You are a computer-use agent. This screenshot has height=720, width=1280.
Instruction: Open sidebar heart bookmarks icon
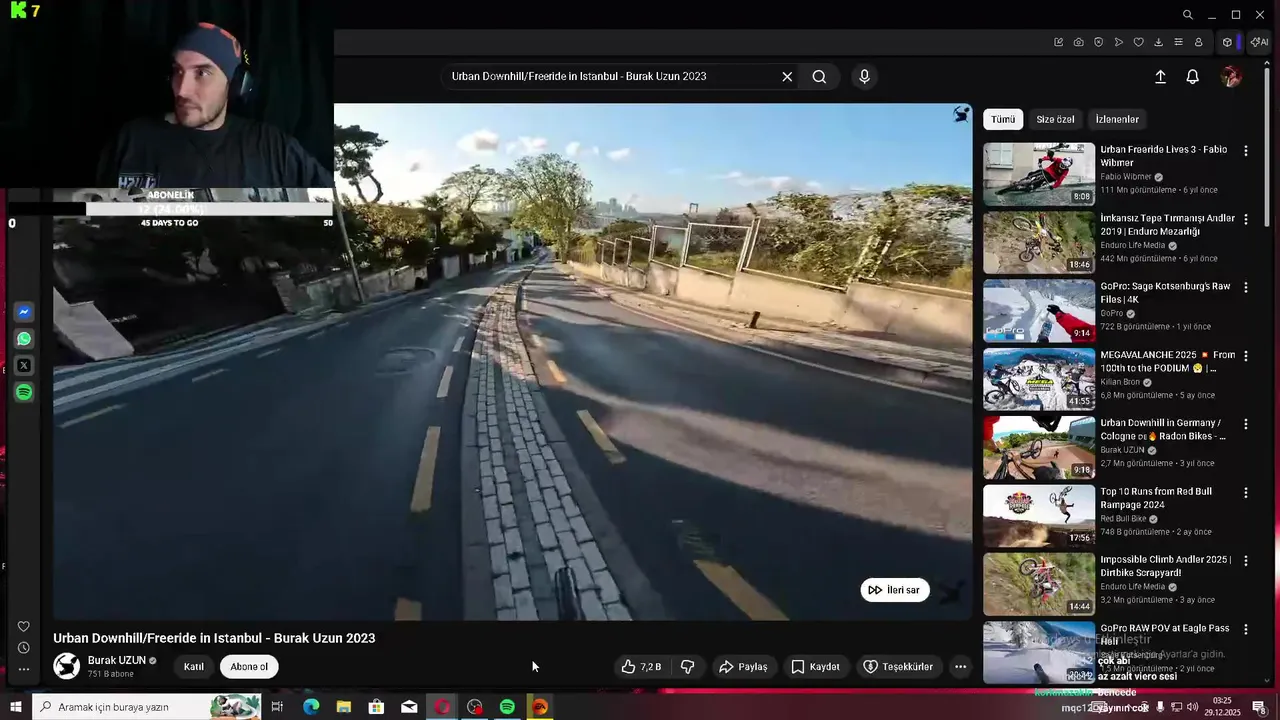coord(24,627)
